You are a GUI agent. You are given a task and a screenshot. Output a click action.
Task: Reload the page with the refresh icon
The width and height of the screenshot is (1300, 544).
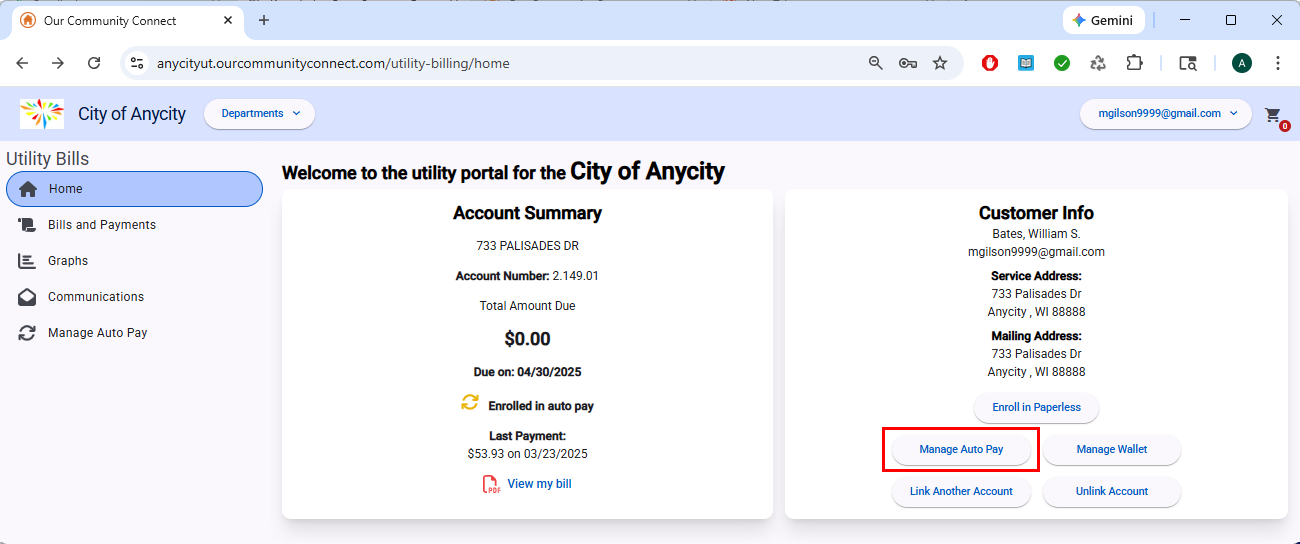tap(94, 63)
